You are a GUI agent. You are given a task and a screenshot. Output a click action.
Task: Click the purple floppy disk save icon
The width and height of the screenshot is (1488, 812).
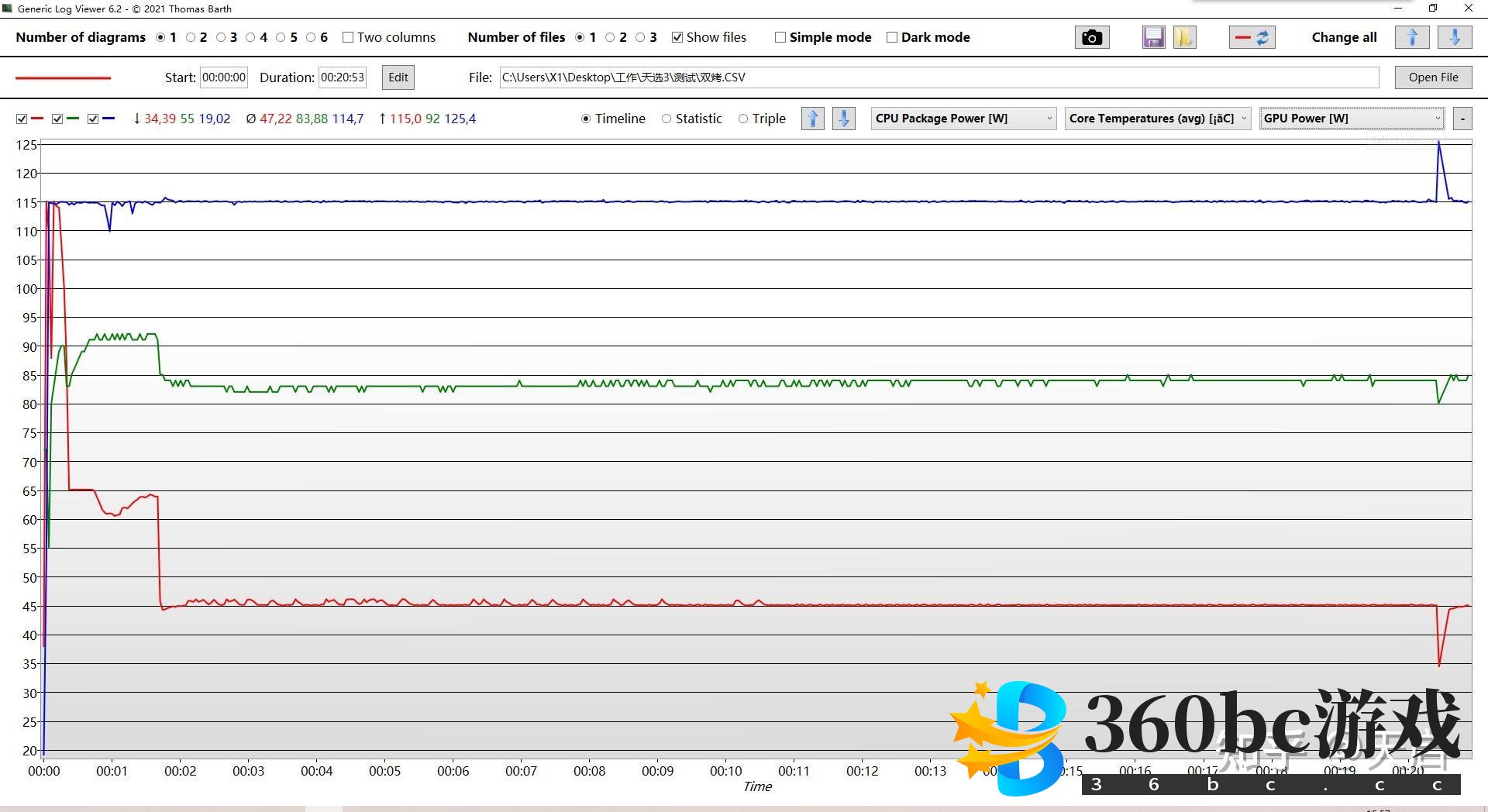point(1153,37)
